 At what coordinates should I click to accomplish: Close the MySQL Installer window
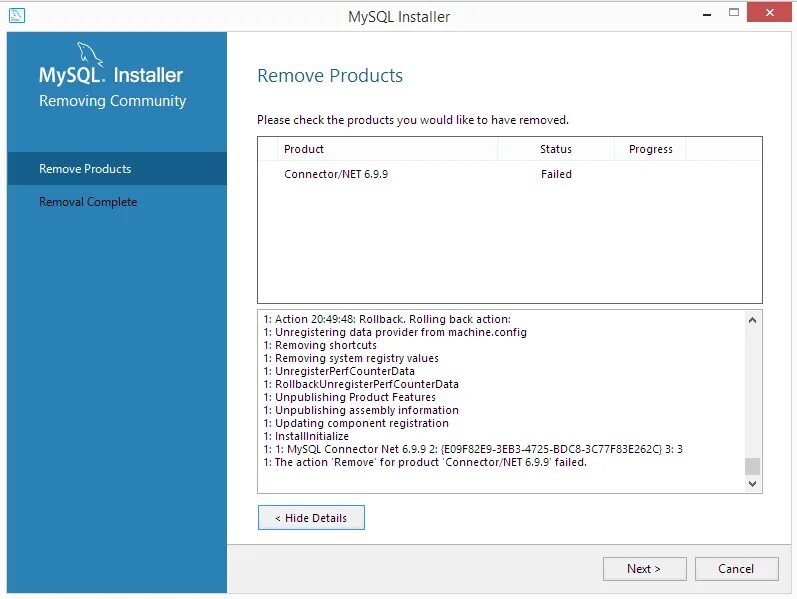click(x=770, y=12)
